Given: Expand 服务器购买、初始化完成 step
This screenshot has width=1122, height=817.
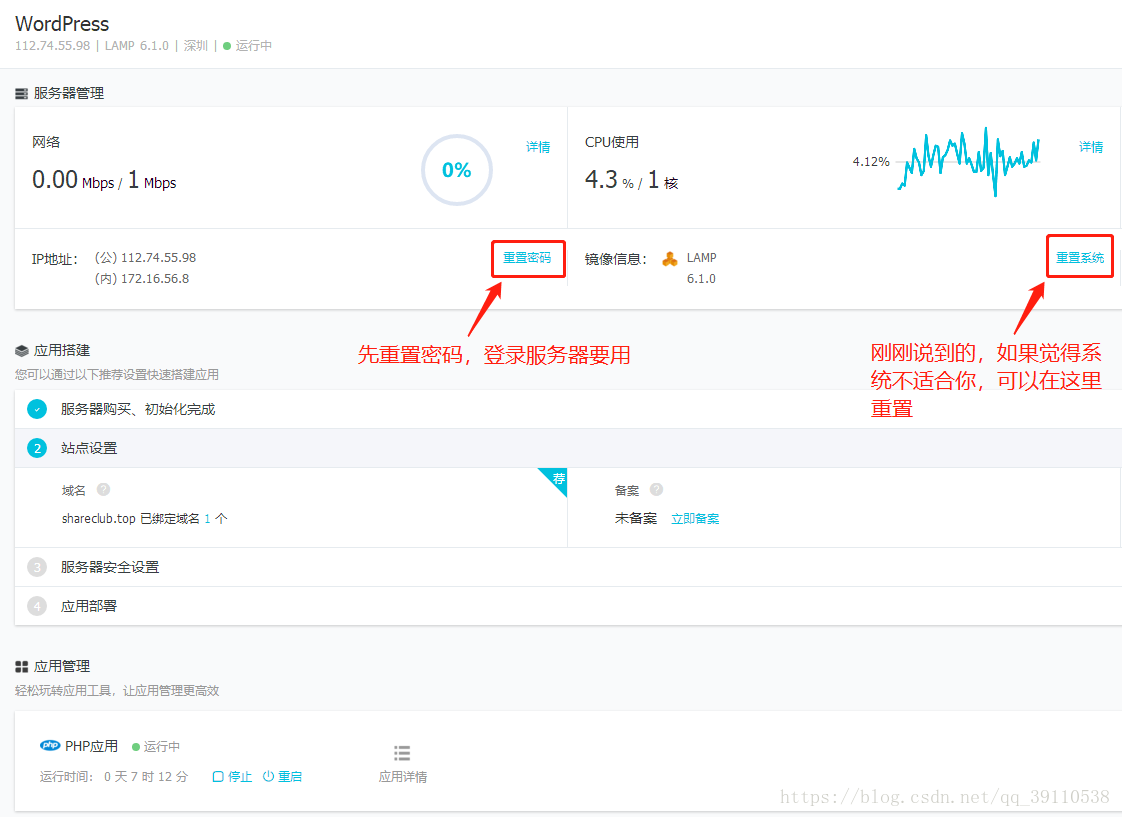Looking at the screenshot, I should coord(138,409).
